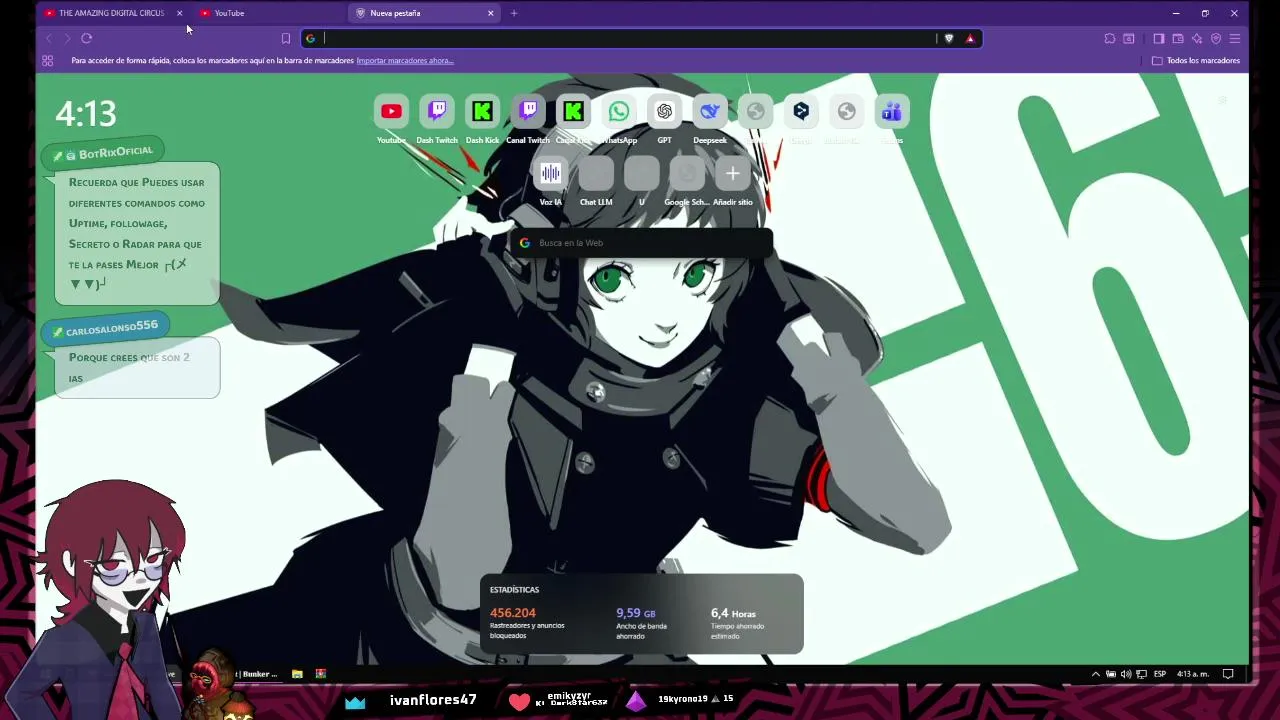Open the Voz IA shortcut
The width and height of the screenshot is (1280, 720).
point(550,174)
